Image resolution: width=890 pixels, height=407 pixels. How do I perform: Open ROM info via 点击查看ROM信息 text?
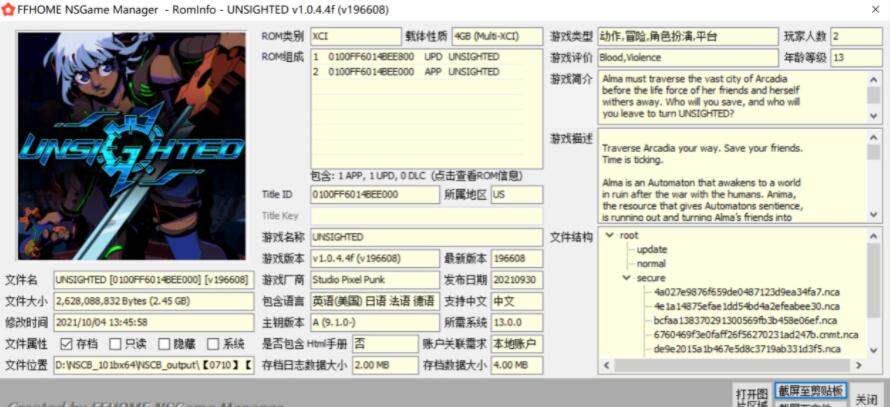(x=477, y=176)
